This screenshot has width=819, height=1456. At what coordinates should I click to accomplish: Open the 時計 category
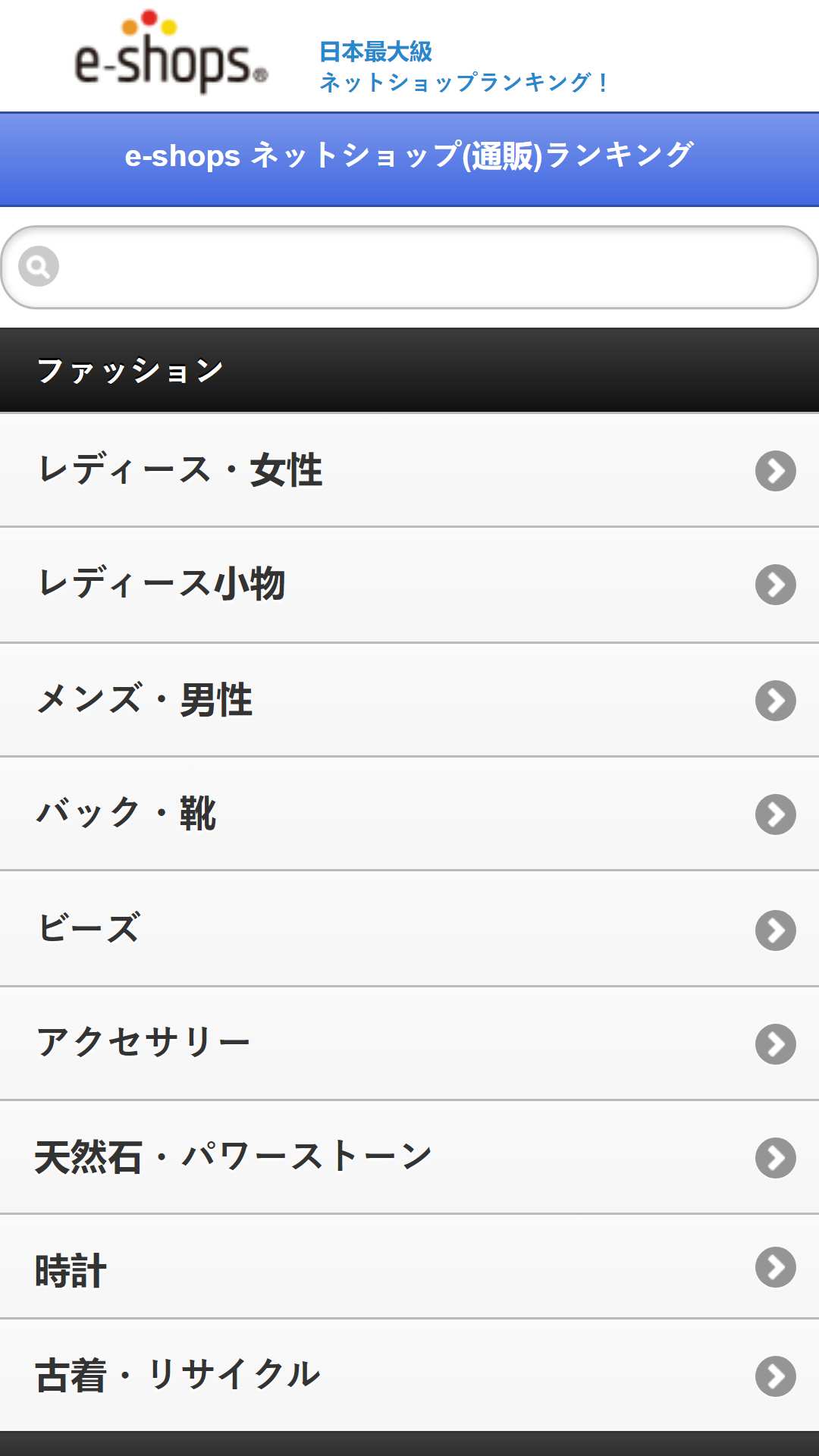tap(409, 1266)
